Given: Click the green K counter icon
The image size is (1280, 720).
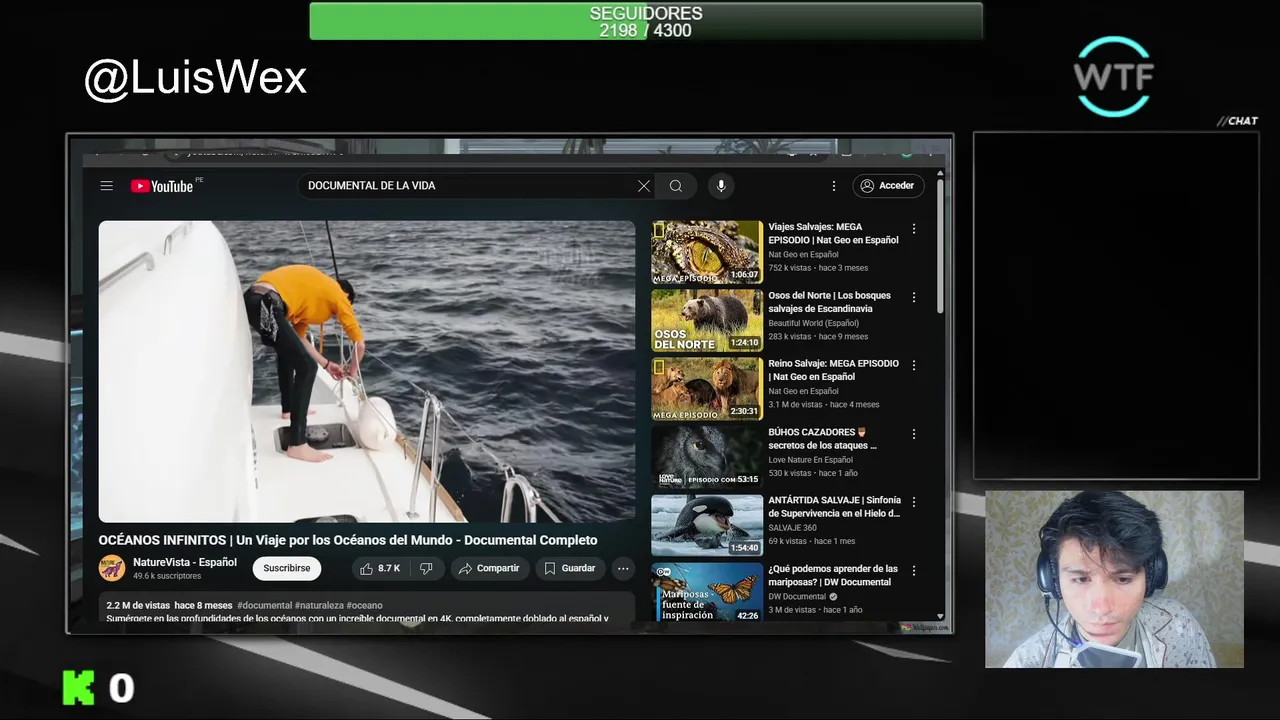Looking at the screenshot, I should 79,688.
